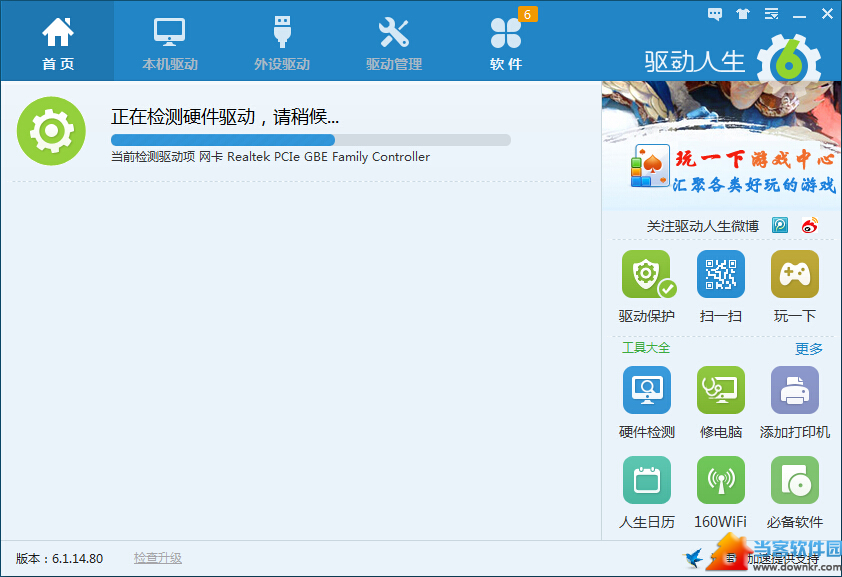This screenshot has width=842, height=577.
Task: Open the feedback chat bubble icon
Action: click(x=715, y=14)
